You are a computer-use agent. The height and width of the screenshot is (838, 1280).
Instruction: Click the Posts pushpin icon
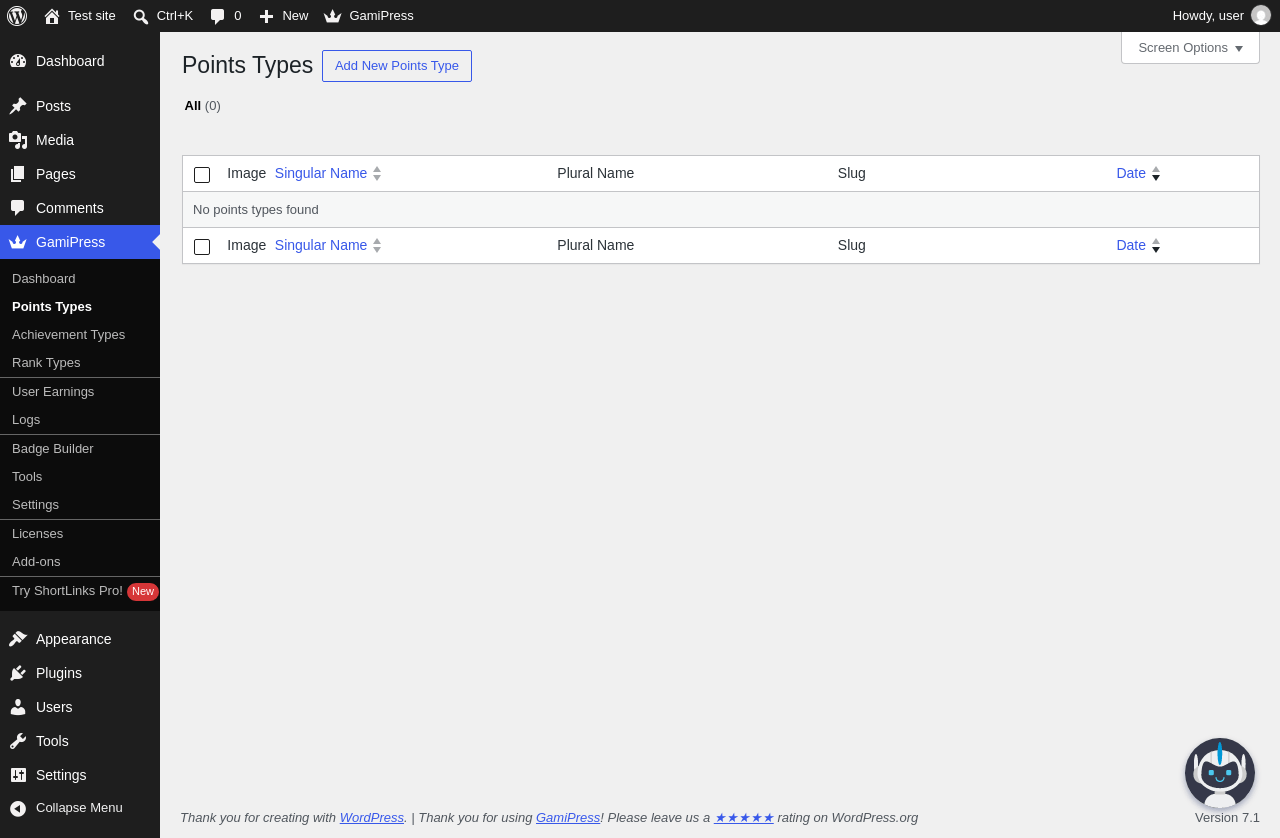tap(18, 106)
